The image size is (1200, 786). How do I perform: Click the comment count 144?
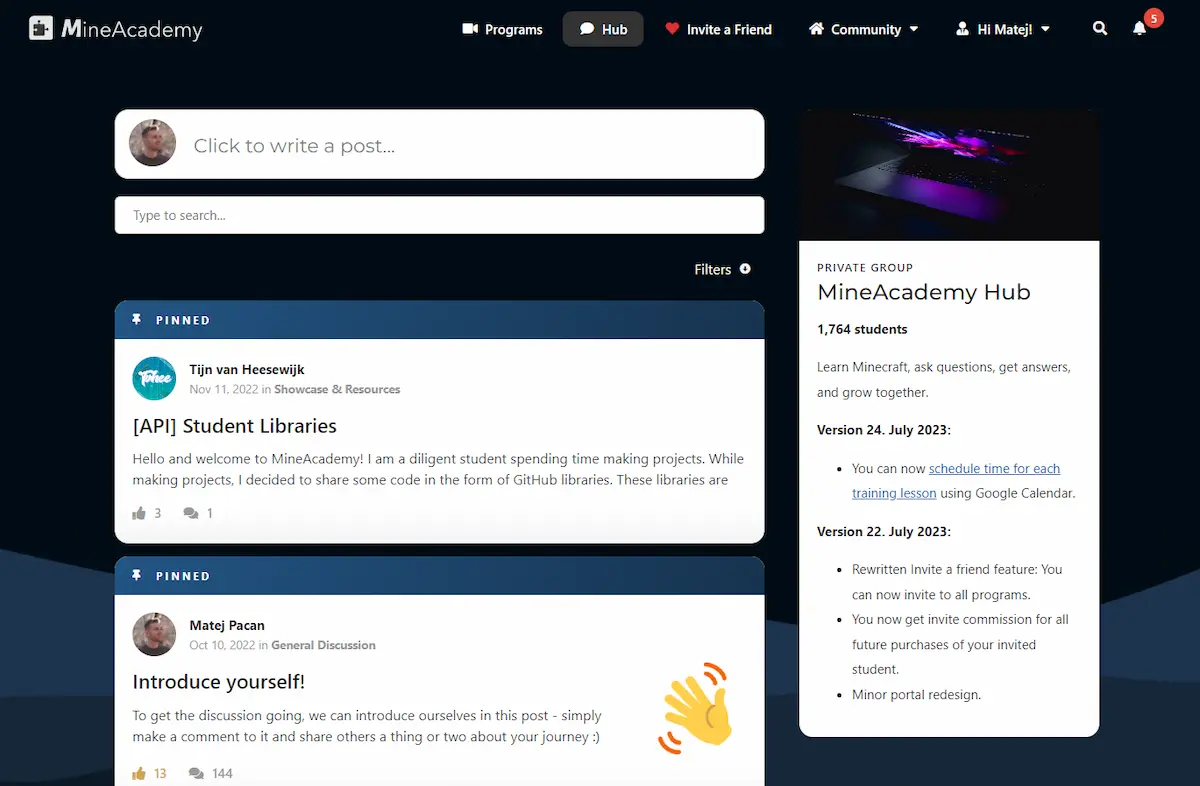tap(223, 773)
